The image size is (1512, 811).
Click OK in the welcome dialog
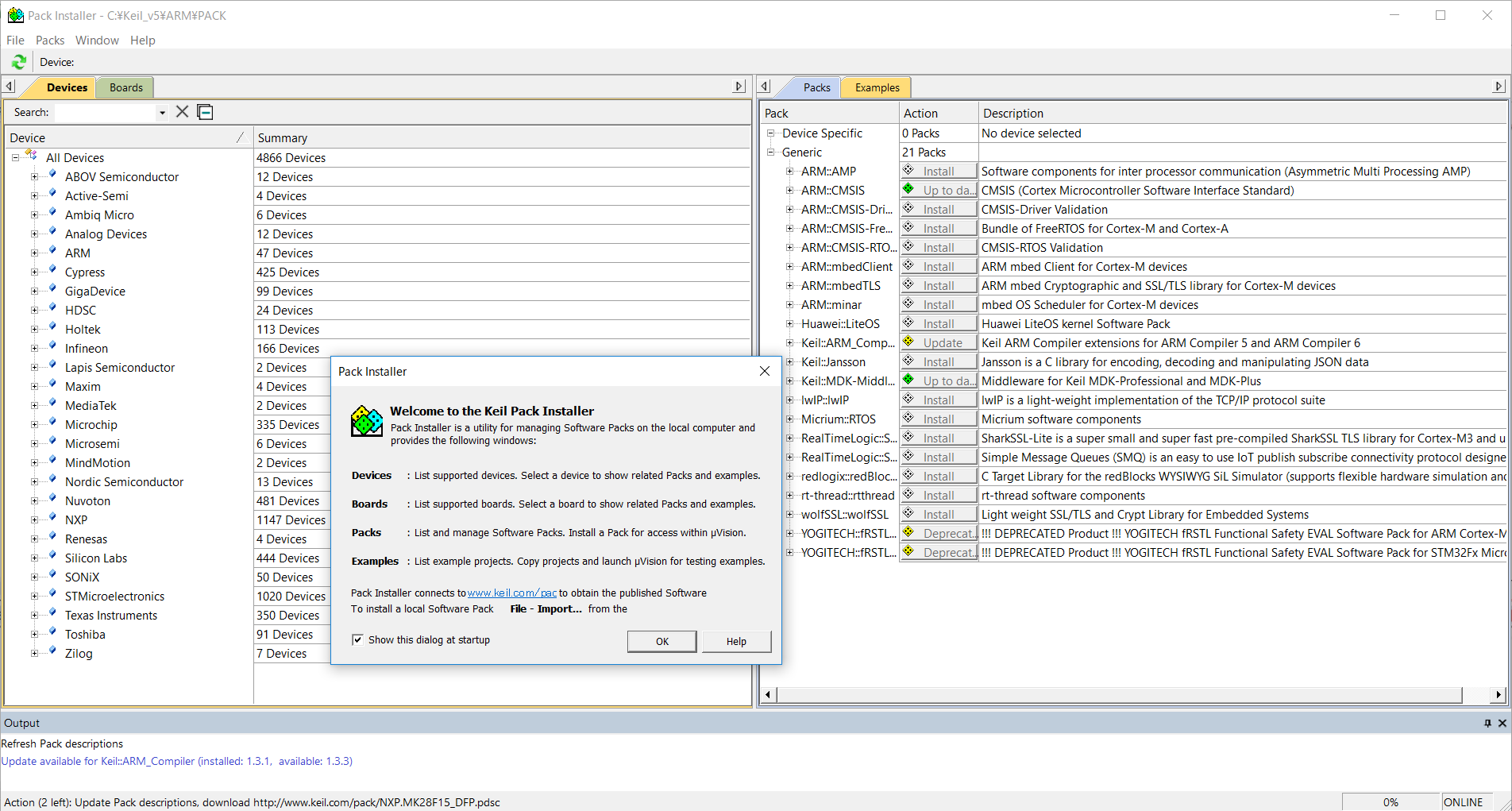(x=662, y=641)
